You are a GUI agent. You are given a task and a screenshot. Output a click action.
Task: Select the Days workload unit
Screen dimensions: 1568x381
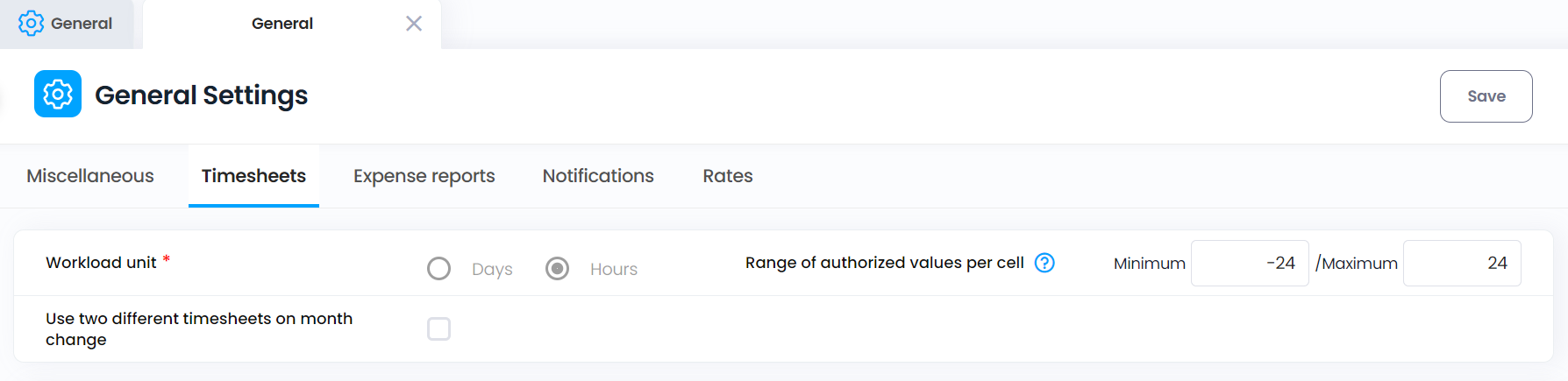coord(439,268)
